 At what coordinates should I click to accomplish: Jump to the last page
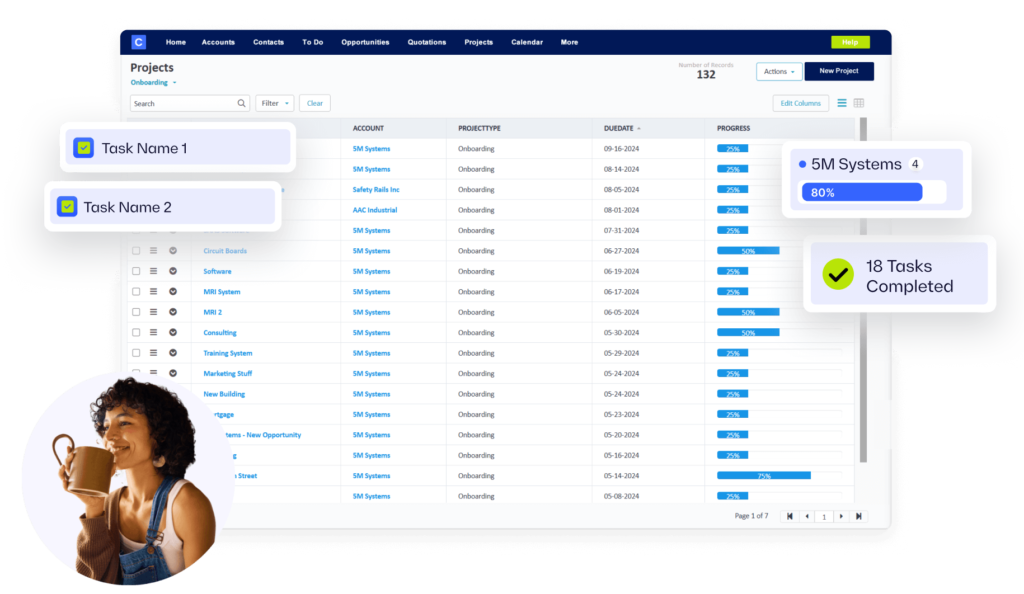[859, 516]
